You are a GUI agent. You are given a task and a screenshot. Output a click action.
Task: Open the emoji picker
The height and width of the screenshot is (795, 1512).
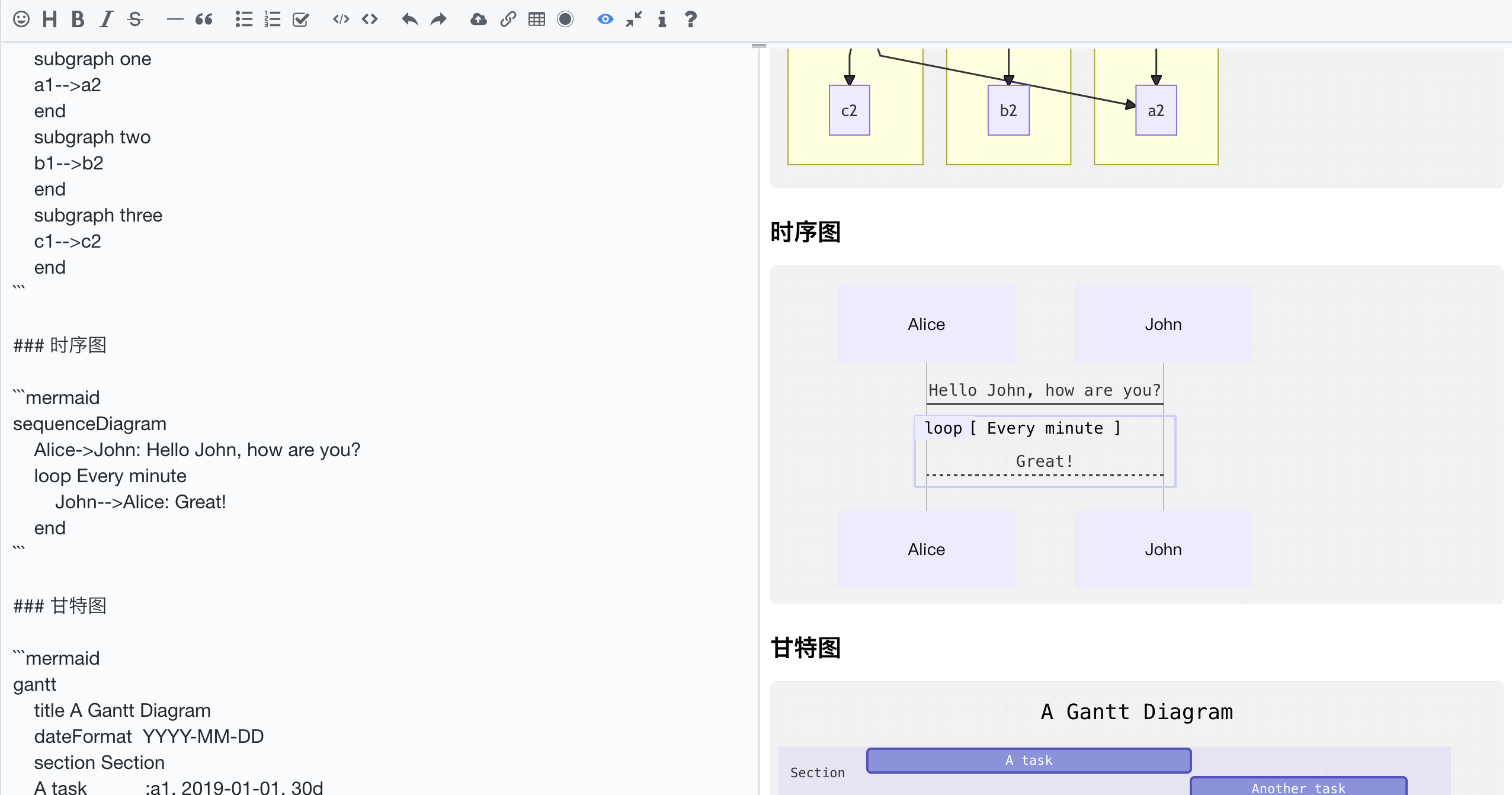[21, 20]
